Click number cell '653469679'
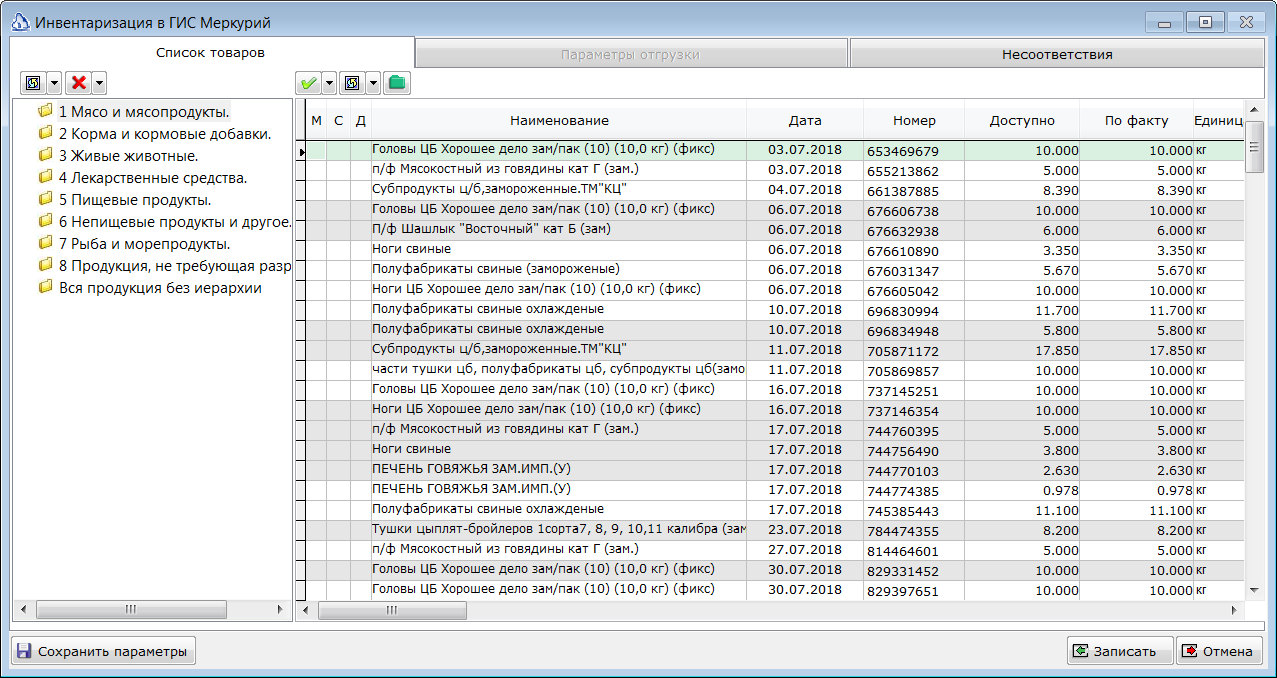This screenshot has width=1277, height=678. [914, 150]
